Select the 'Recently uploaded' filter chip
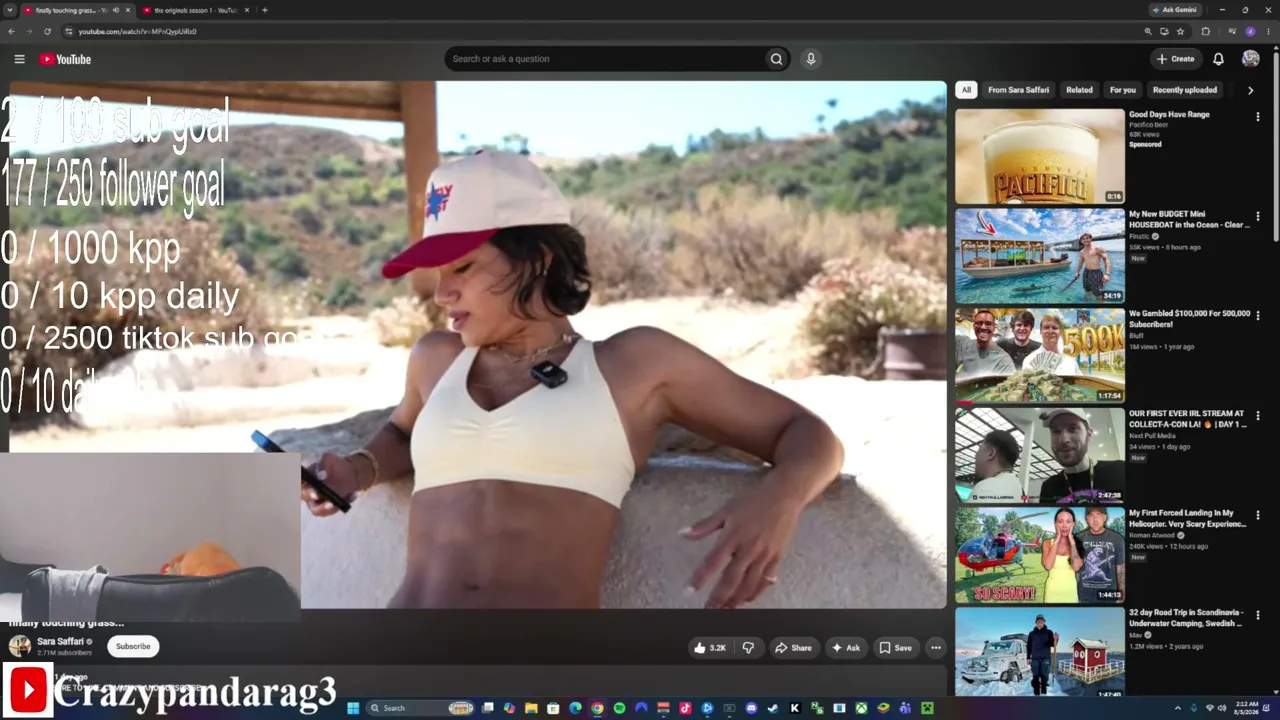Image resolution: width=1280 pixels, height=720 pixels. (x=1185, y=90)
